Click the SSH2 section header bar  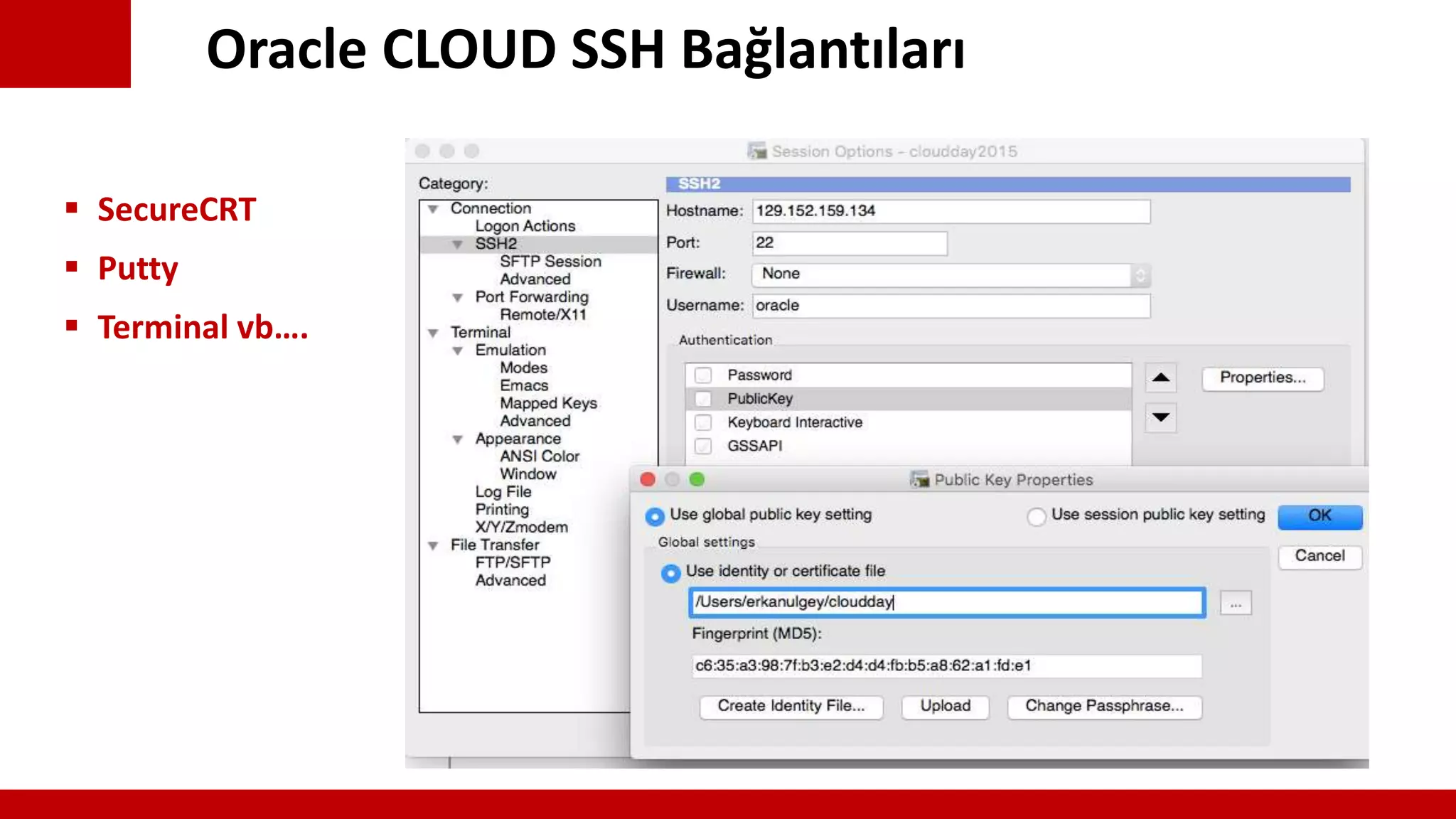pos(1008,184)
